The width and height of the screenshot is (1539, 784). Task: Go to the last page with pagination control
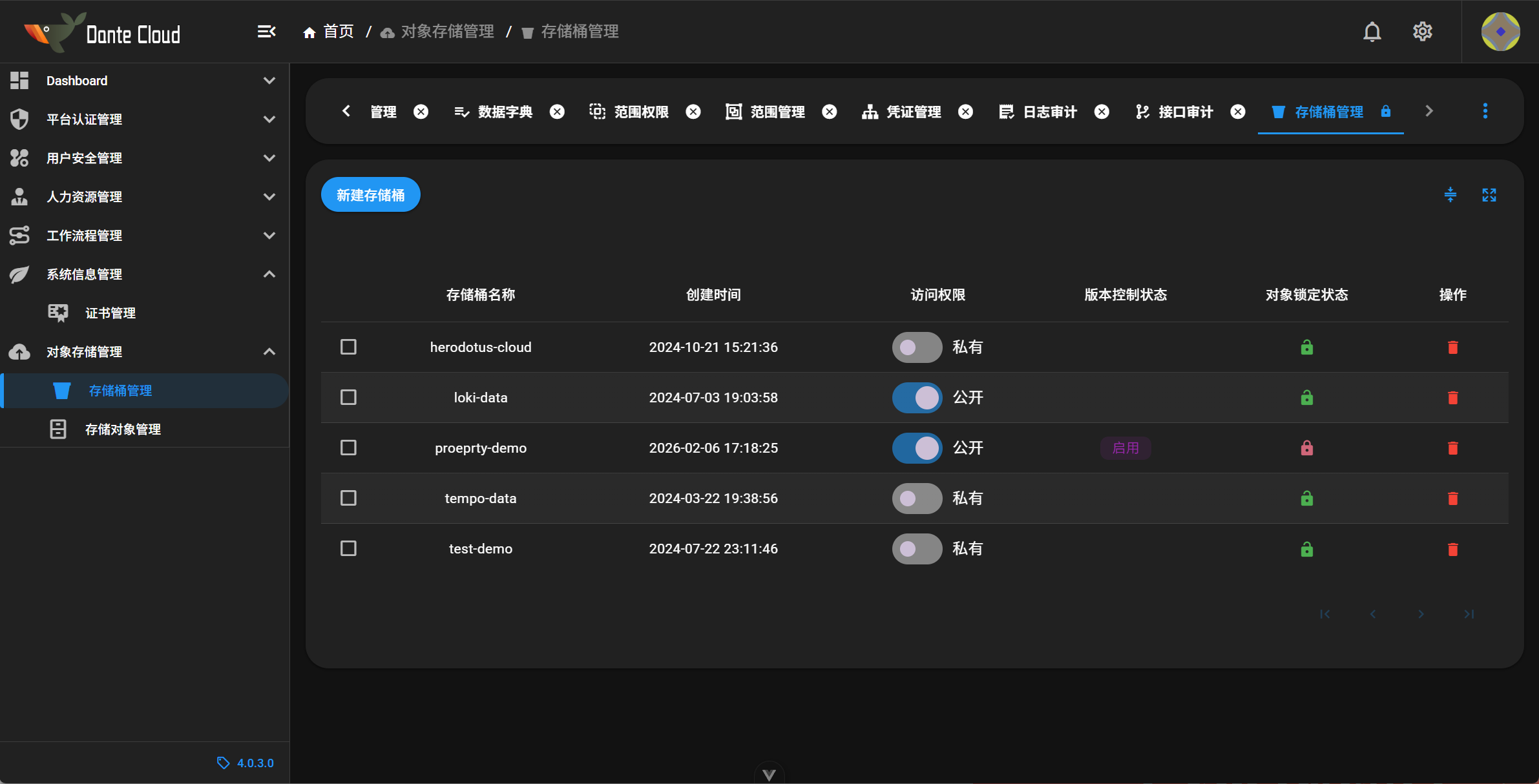tap(1469, 614)
